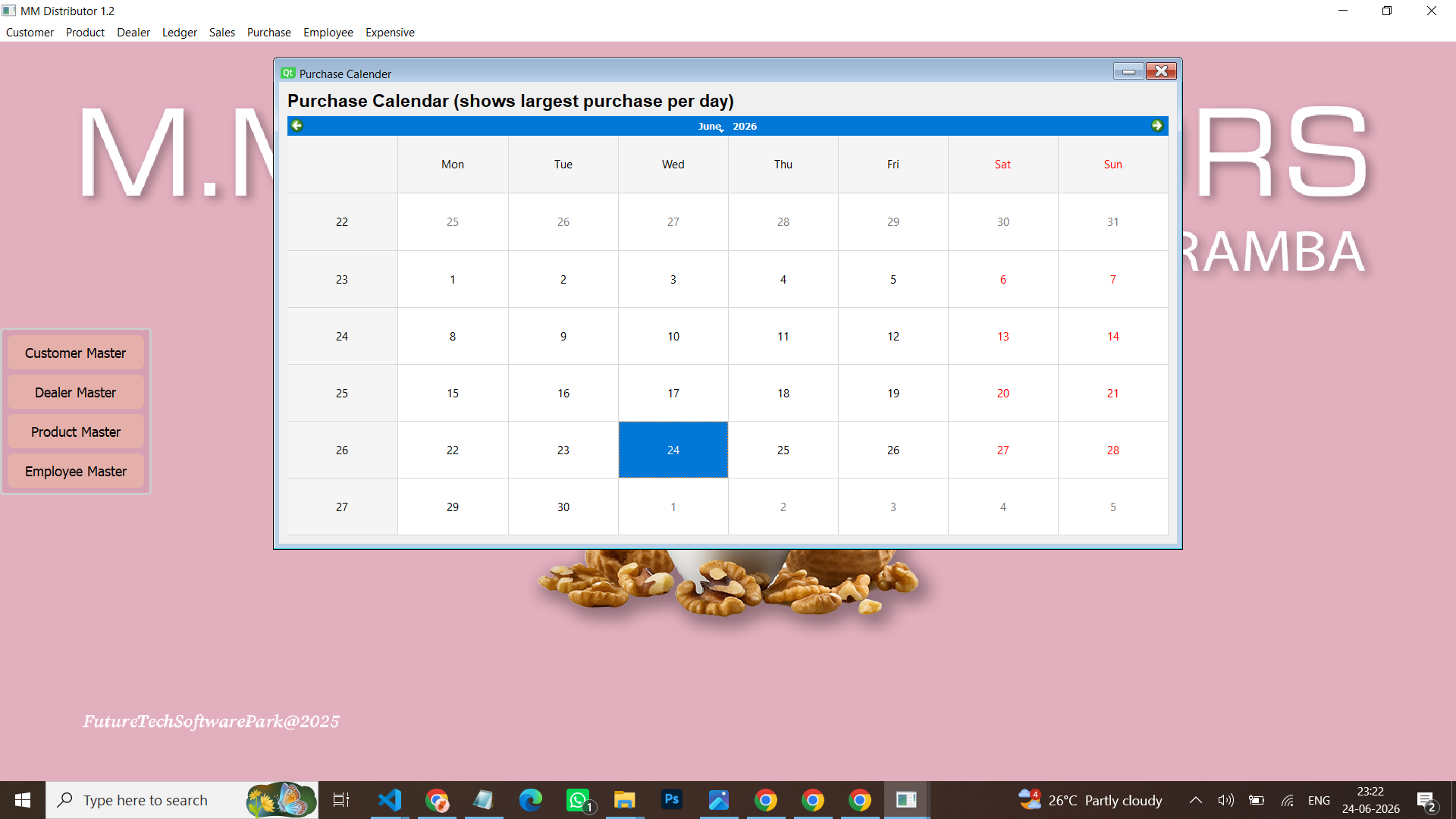Viewport: 1456px width, 819px height.
Task: Open Customer Master
Action: pos(76,353)
